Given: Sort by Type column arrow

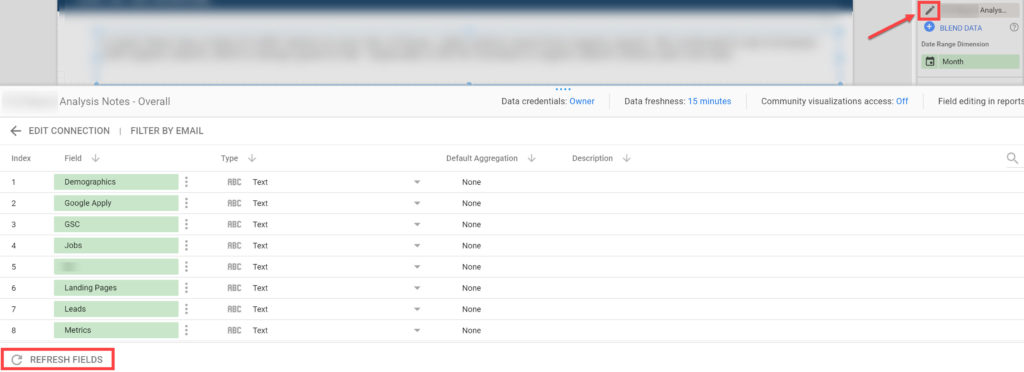Looking at the screenshot, I should tap(251, 158).
